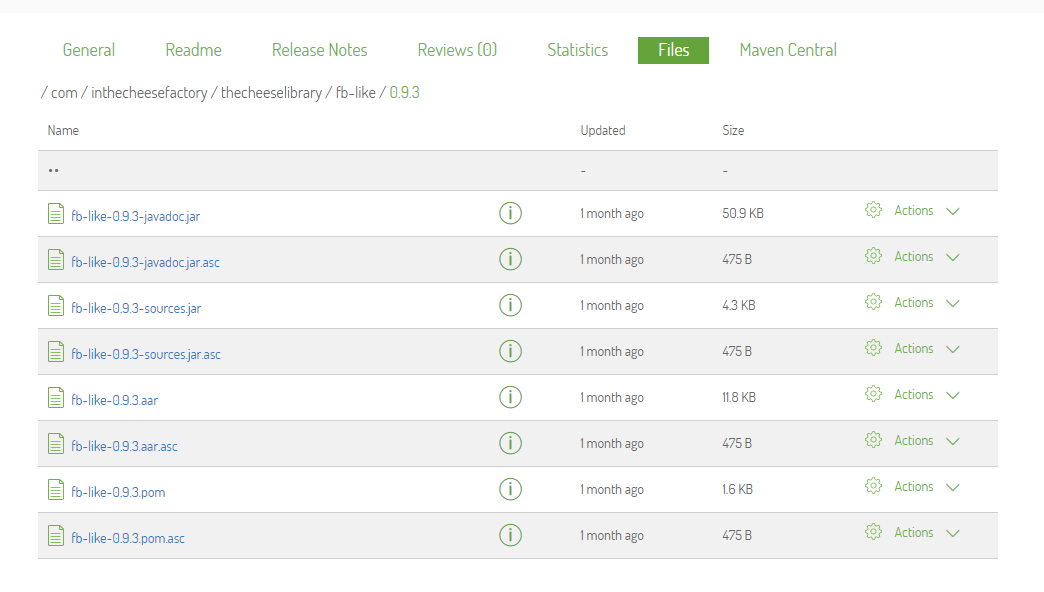
Task: Show info for fb-like-0.9.3-sources.jar
Action: point(510,305)
